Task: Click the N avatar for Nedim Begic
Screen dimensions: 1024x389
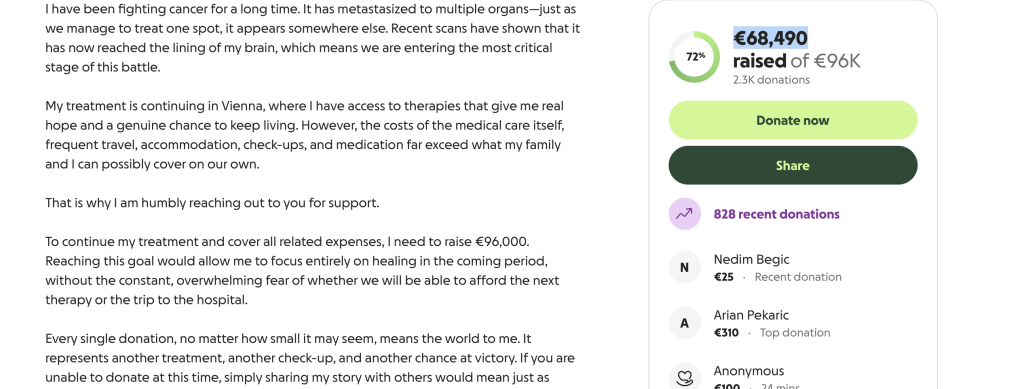Action: [x=684, y=268]
